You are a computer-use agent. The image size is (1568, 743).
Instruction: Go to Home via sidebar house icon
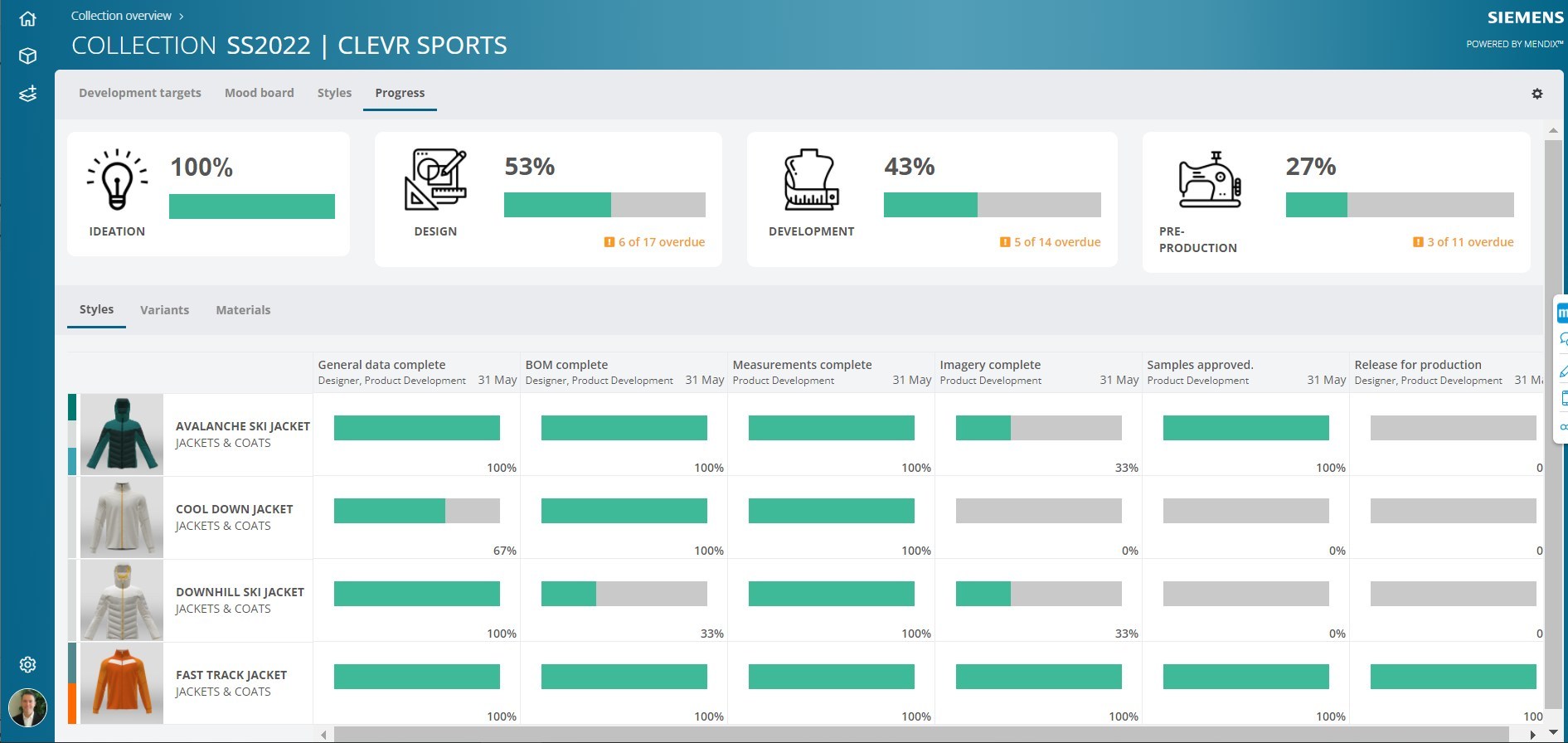27,18
